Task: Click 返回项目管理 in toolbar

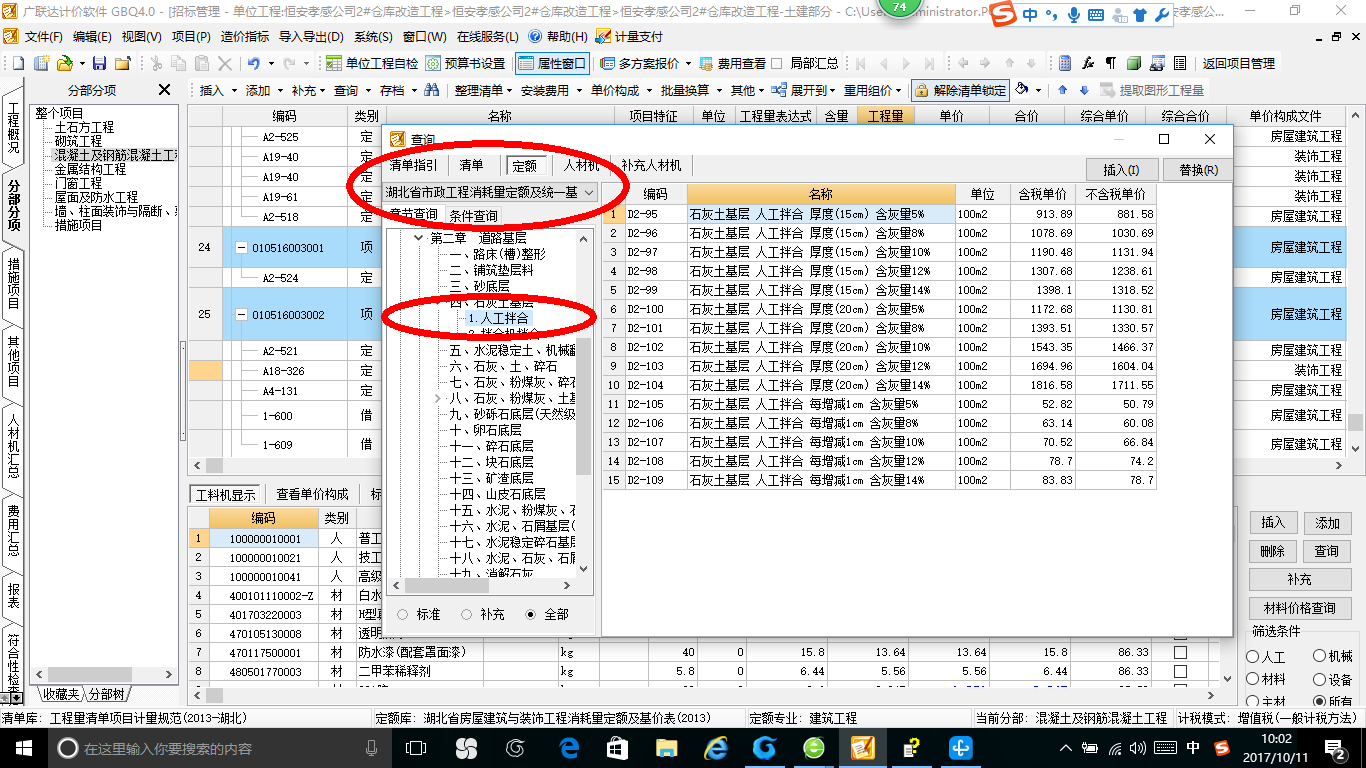Action: click(x=1238, y=63)
